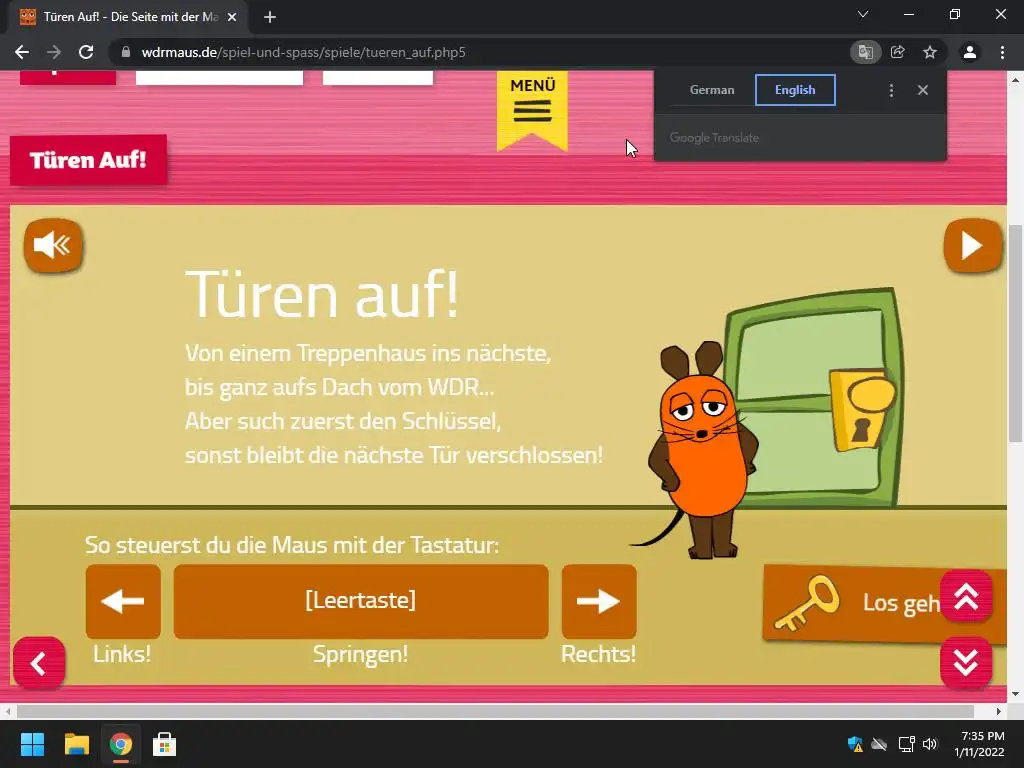Select English in Google Translate popup

[x=795, y=90]
